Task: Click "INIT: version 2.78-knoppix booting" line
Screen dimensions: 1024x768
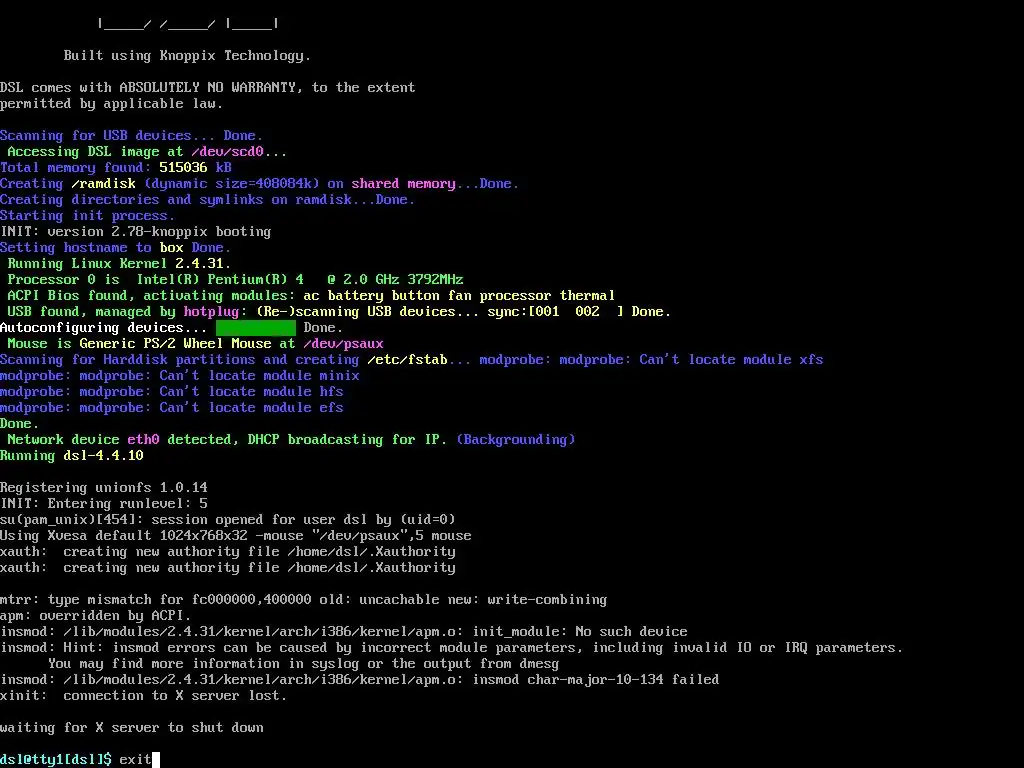Action: click(x=135, y=231)
